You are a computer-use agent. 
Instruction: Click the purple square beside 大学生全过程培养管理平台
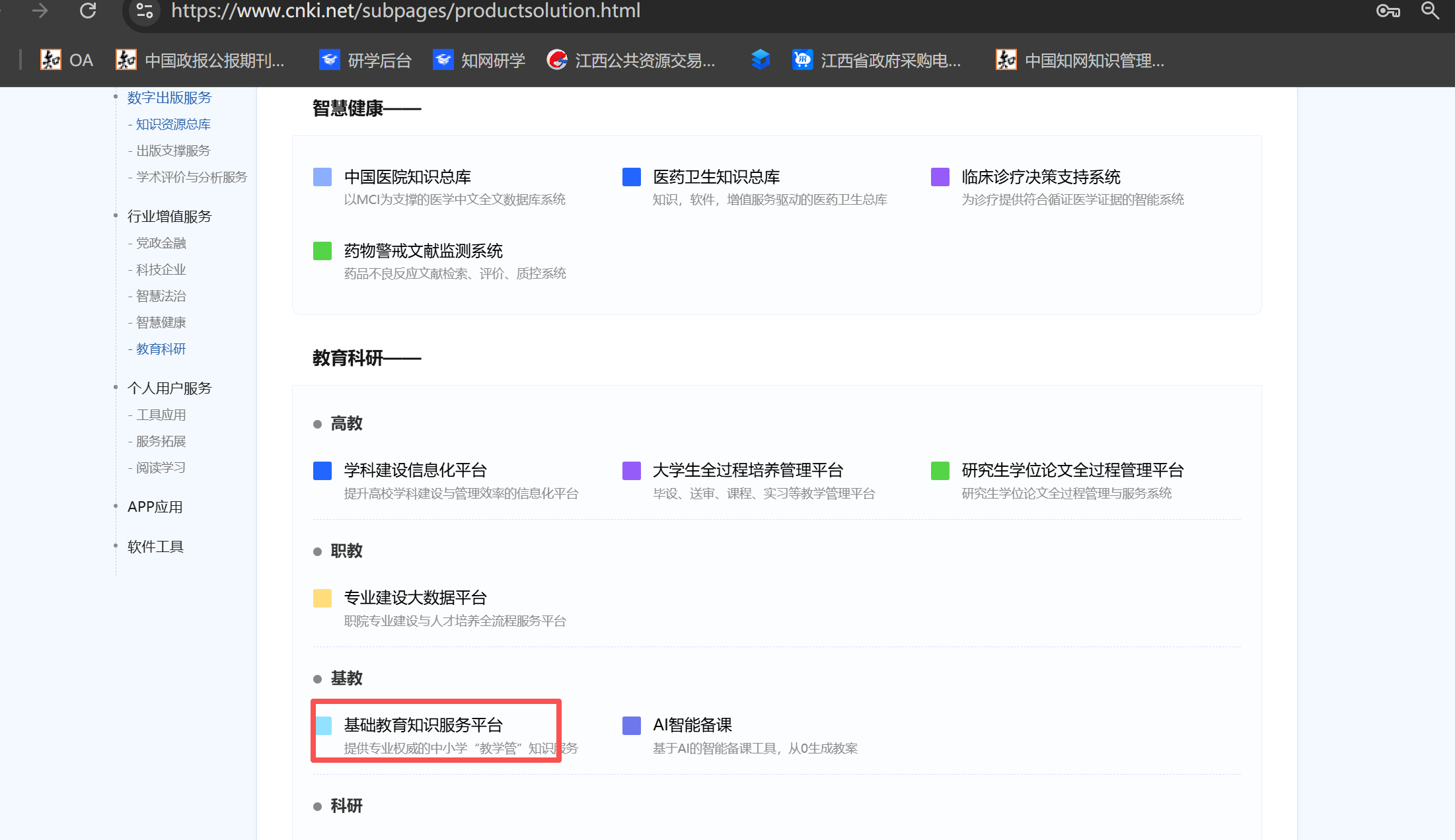(632, 471)
